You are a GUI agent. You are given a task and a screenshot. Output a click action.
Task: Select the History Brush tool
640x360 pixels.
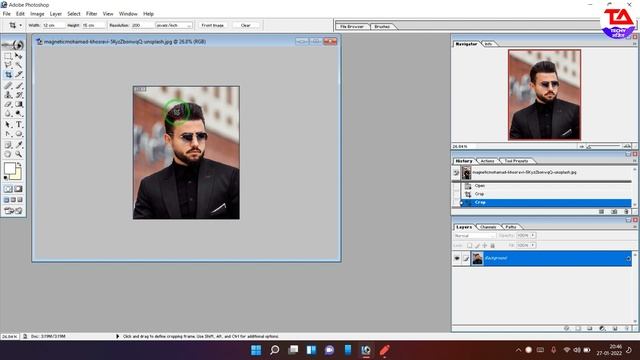18,95
